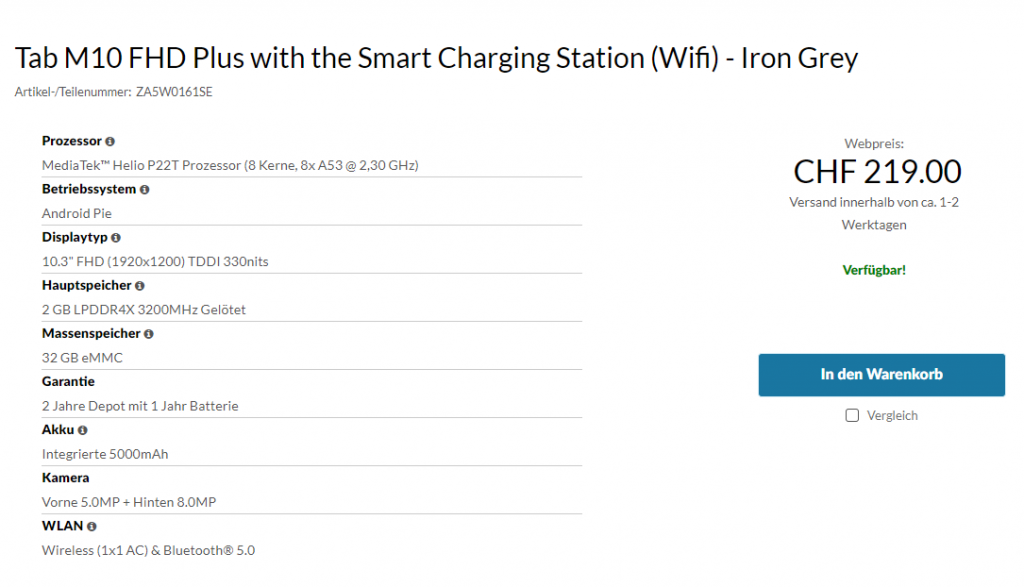Click the Verfügbar! availability text

click(875, 270)
